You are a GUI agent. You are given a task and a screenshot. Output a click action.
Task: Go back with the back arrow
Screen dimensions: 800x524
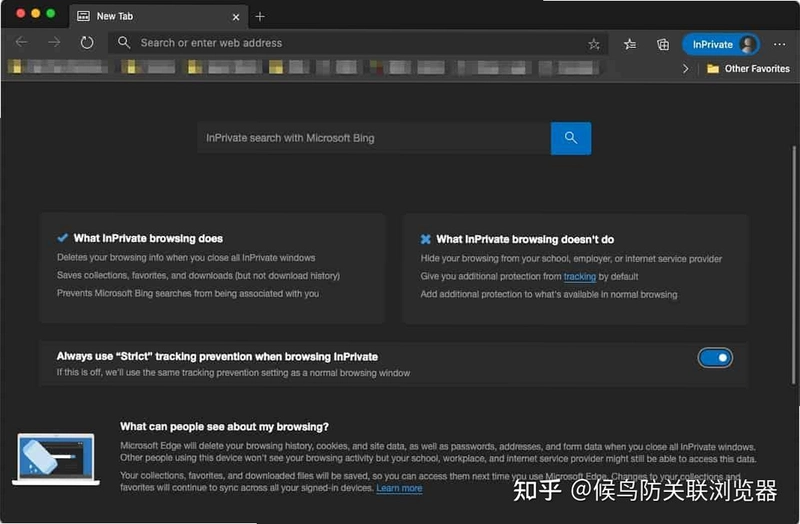21,42
